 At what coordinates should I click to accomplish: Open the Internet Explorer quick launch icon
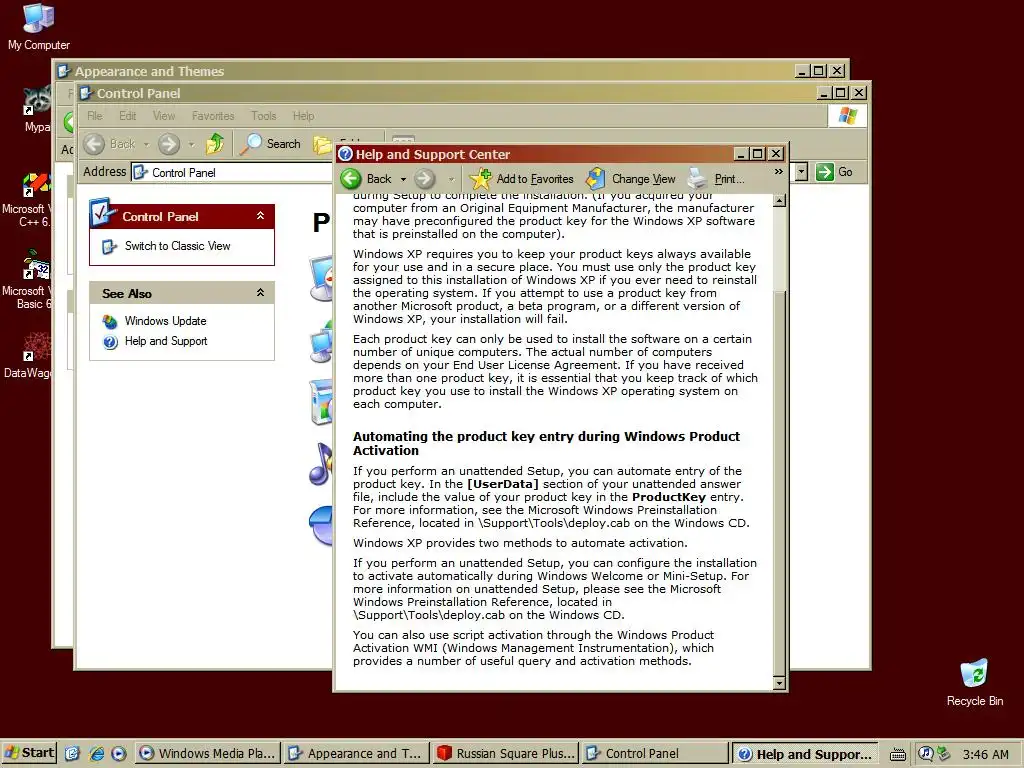(x=96, y=754)
